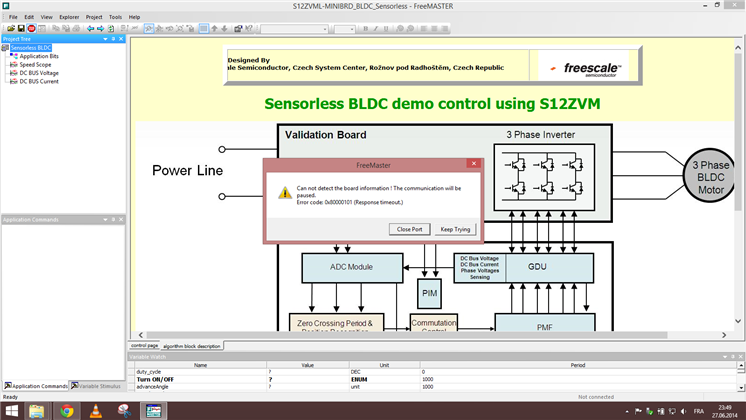Switch to control page tab

145,345
